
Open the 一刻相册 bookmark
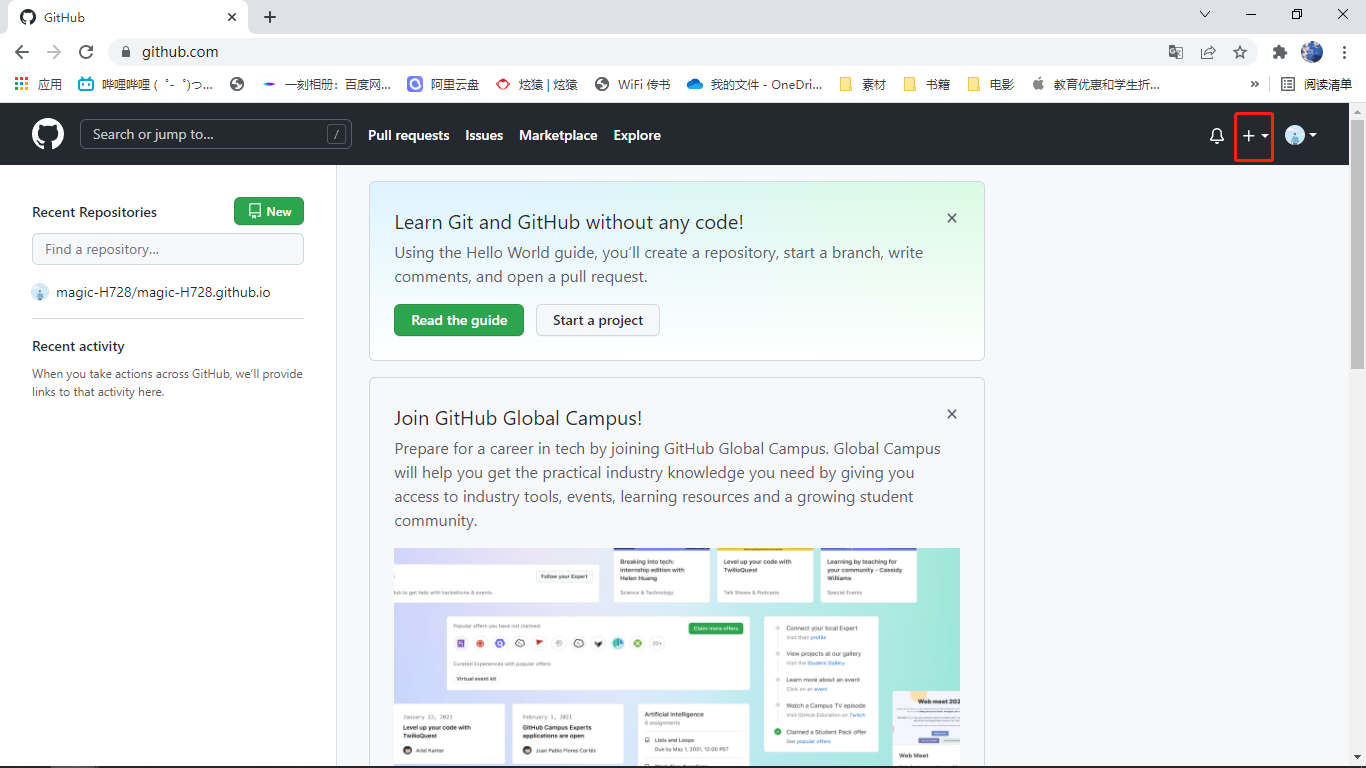tap(327, 84)
